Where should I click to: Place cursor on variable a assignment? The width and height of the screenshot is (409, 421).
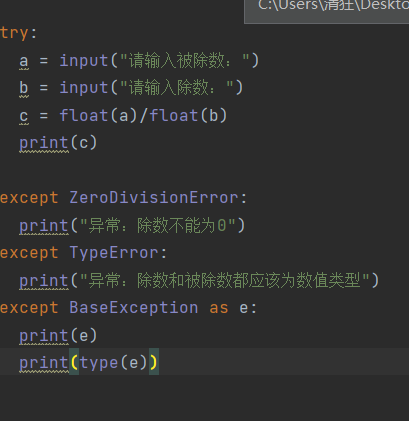pos(24,61)
